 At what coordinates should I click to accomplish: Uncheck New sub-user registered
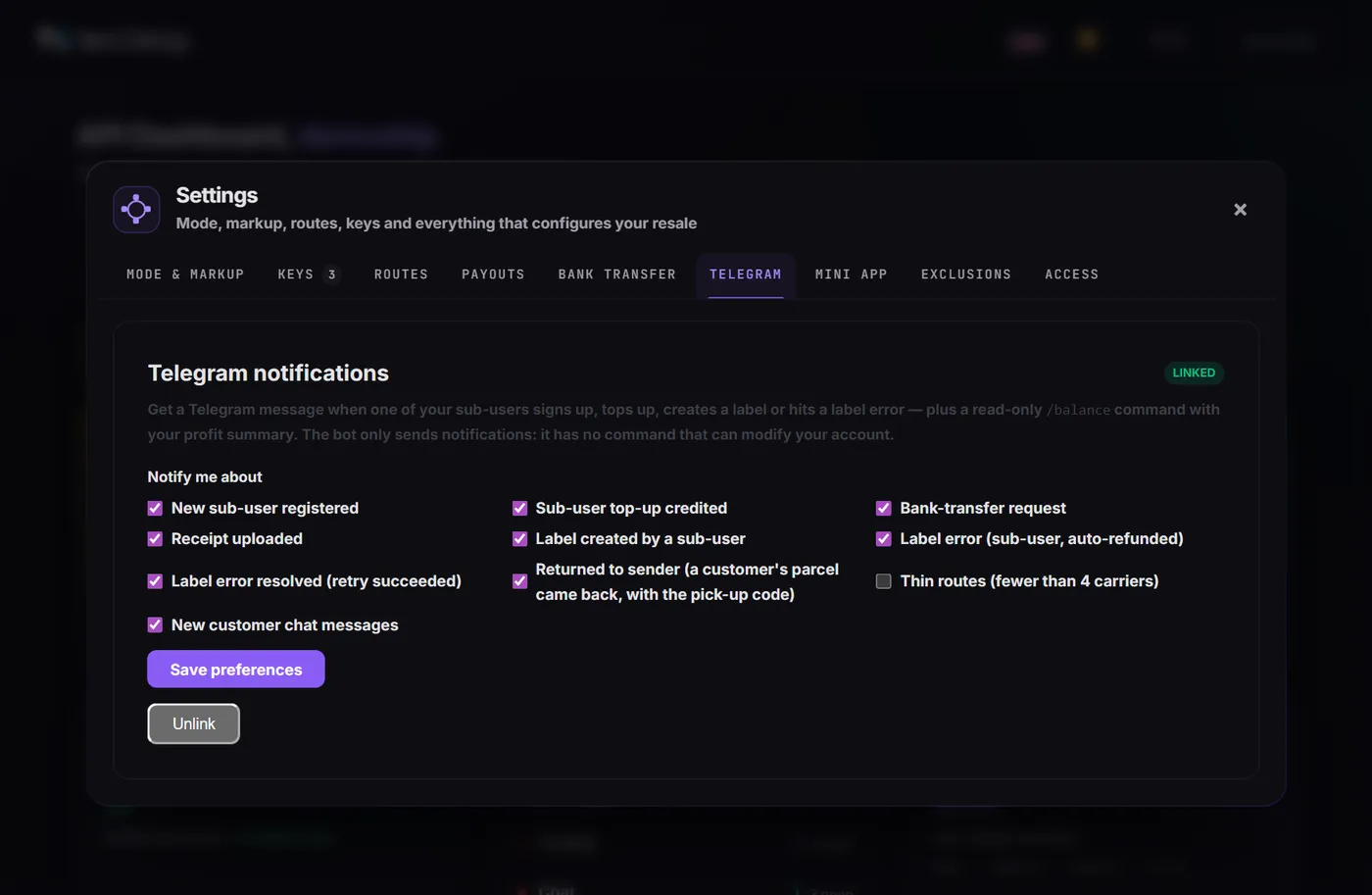[155, 508]
